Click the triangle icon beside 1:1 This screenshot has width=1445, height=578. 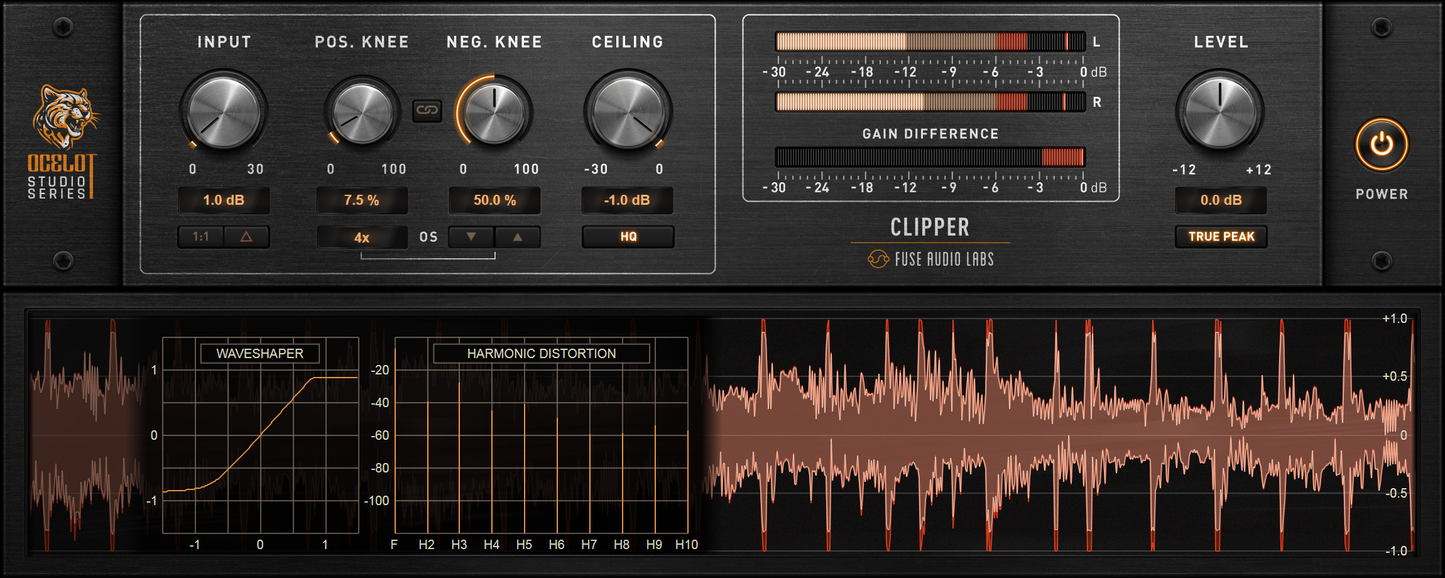[x=246, y=236]
